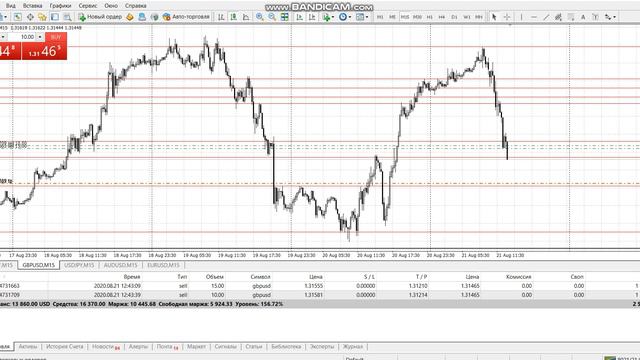Click the grey signals icon next to Авто-торговля

click(154, 17)
